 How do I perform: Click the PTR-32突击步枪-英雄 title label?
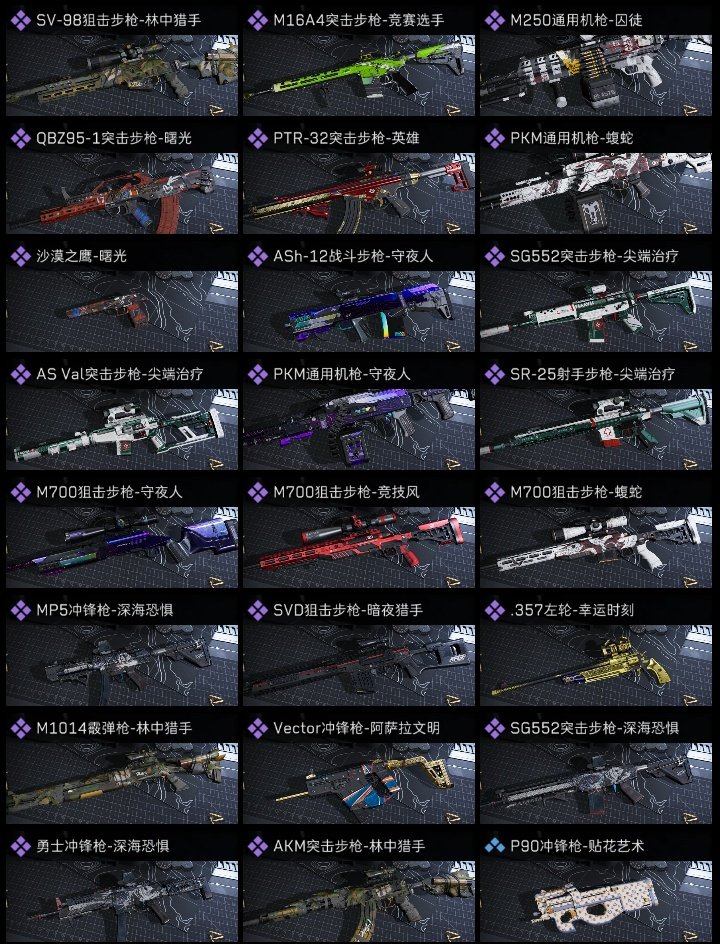346,138
